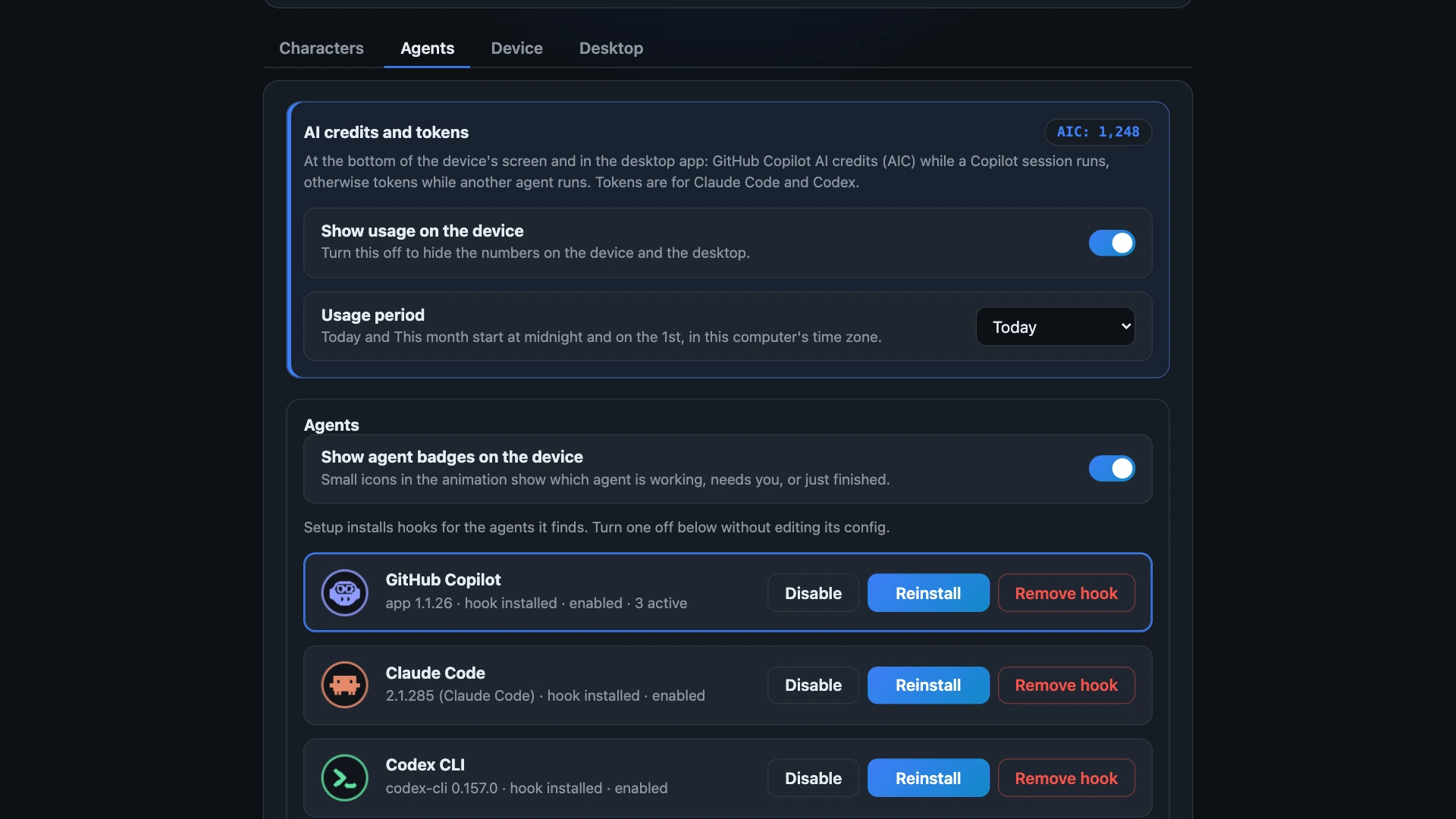This screenshot has width=1456, height=819.
Task: Click the 'AI credits and tokens' heading
Action: click(386, 132)
